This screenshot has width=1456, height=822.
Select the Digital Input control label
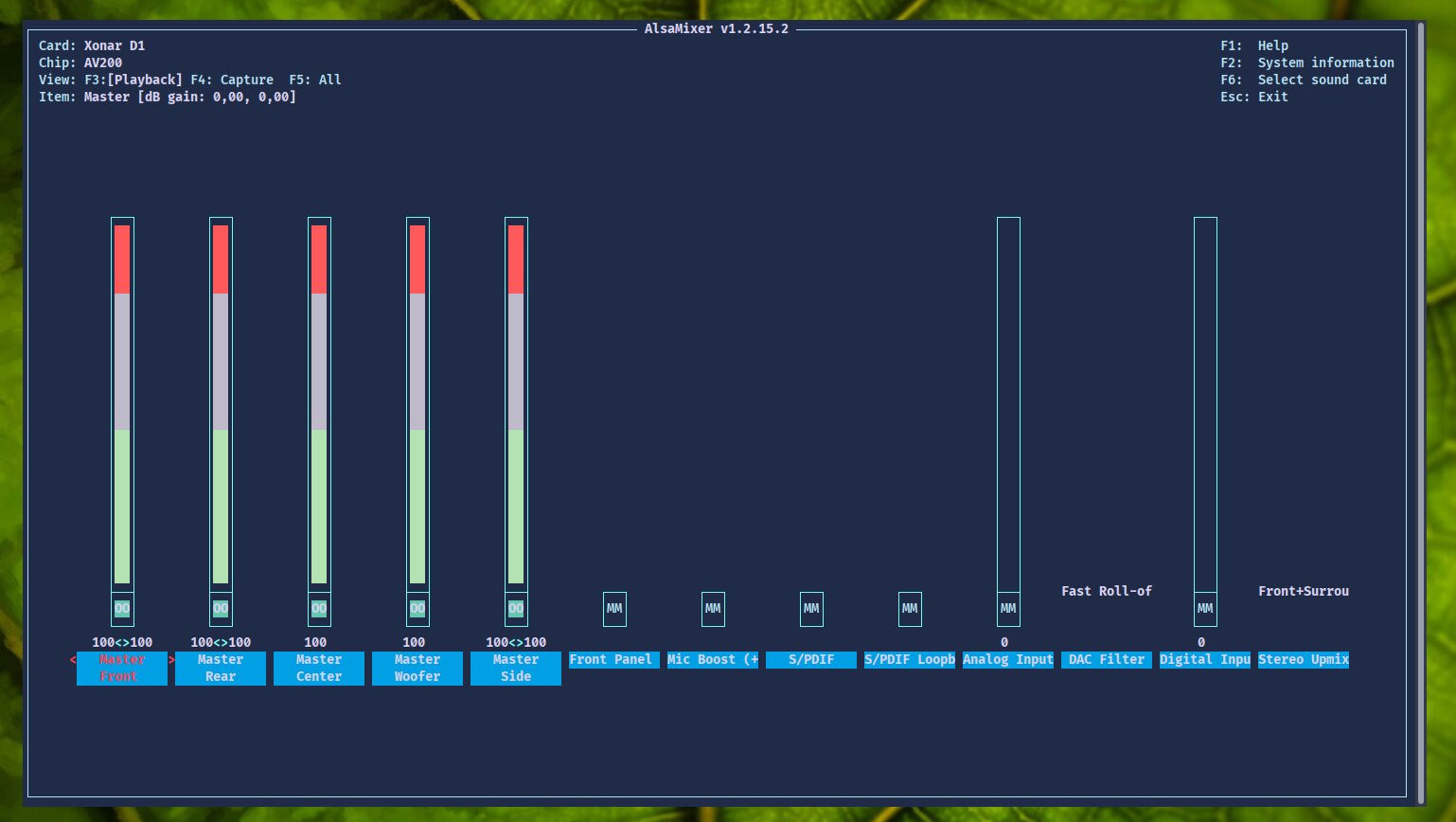pyautogui.click(x=1205, y=660)
